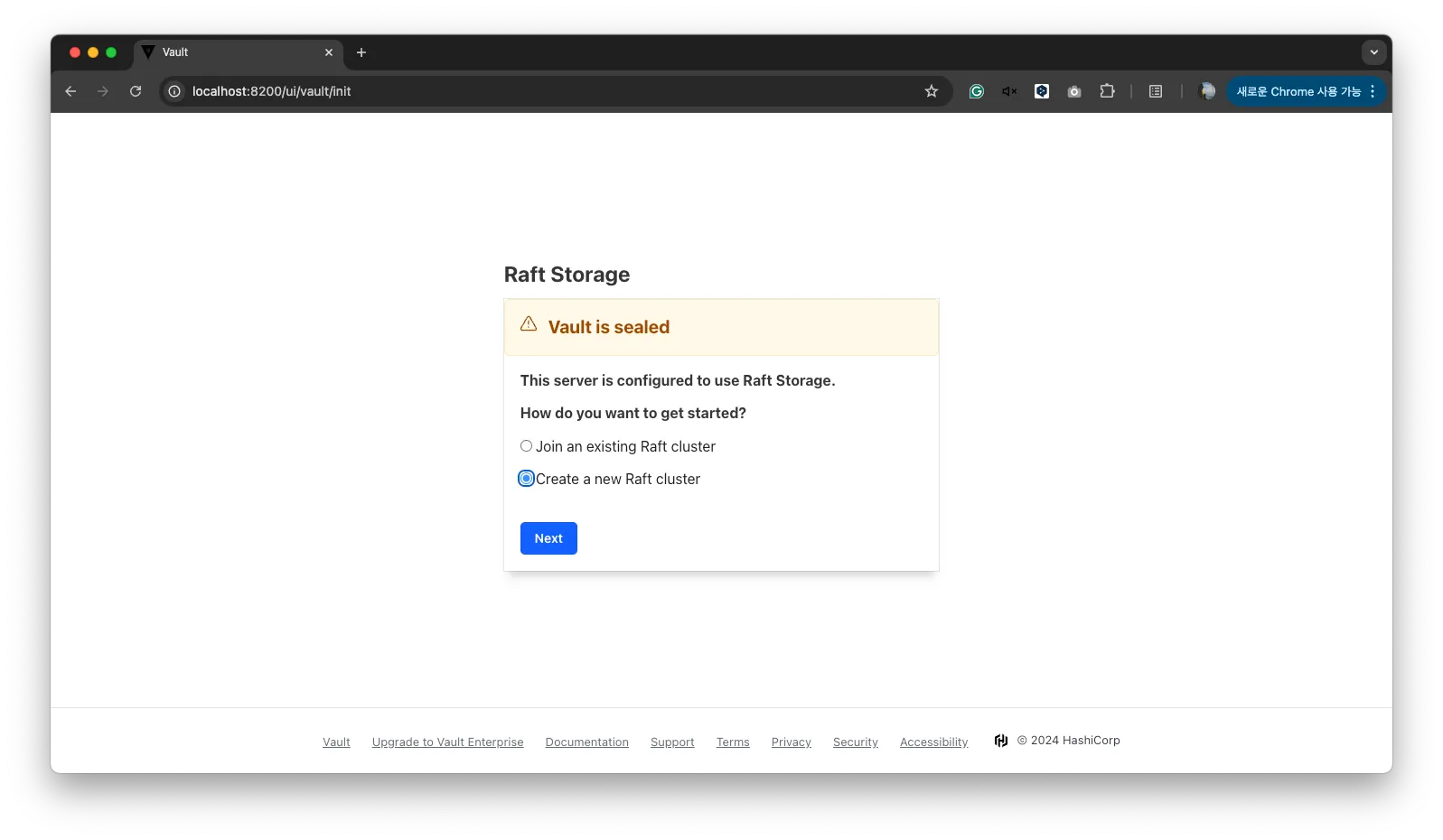Open the Vault footer link
This screenshot has width=1443, height=840.
336,742
